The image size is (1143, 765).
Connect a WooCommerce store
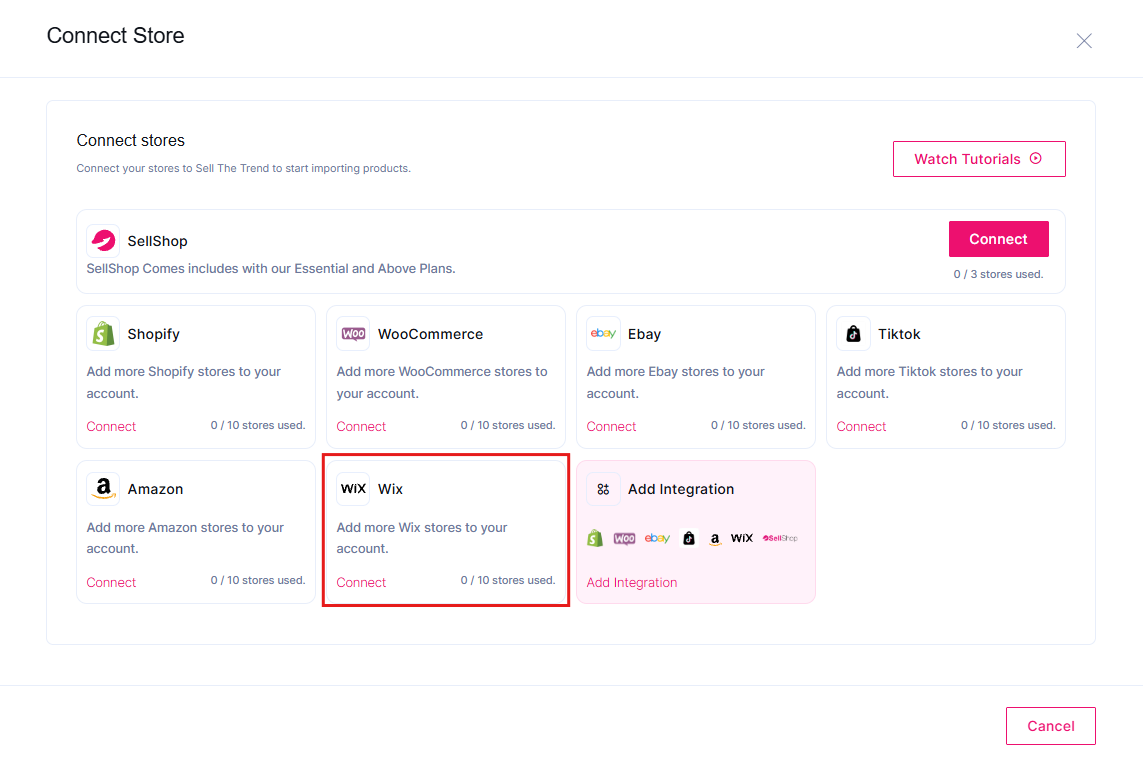click(362, 427)
